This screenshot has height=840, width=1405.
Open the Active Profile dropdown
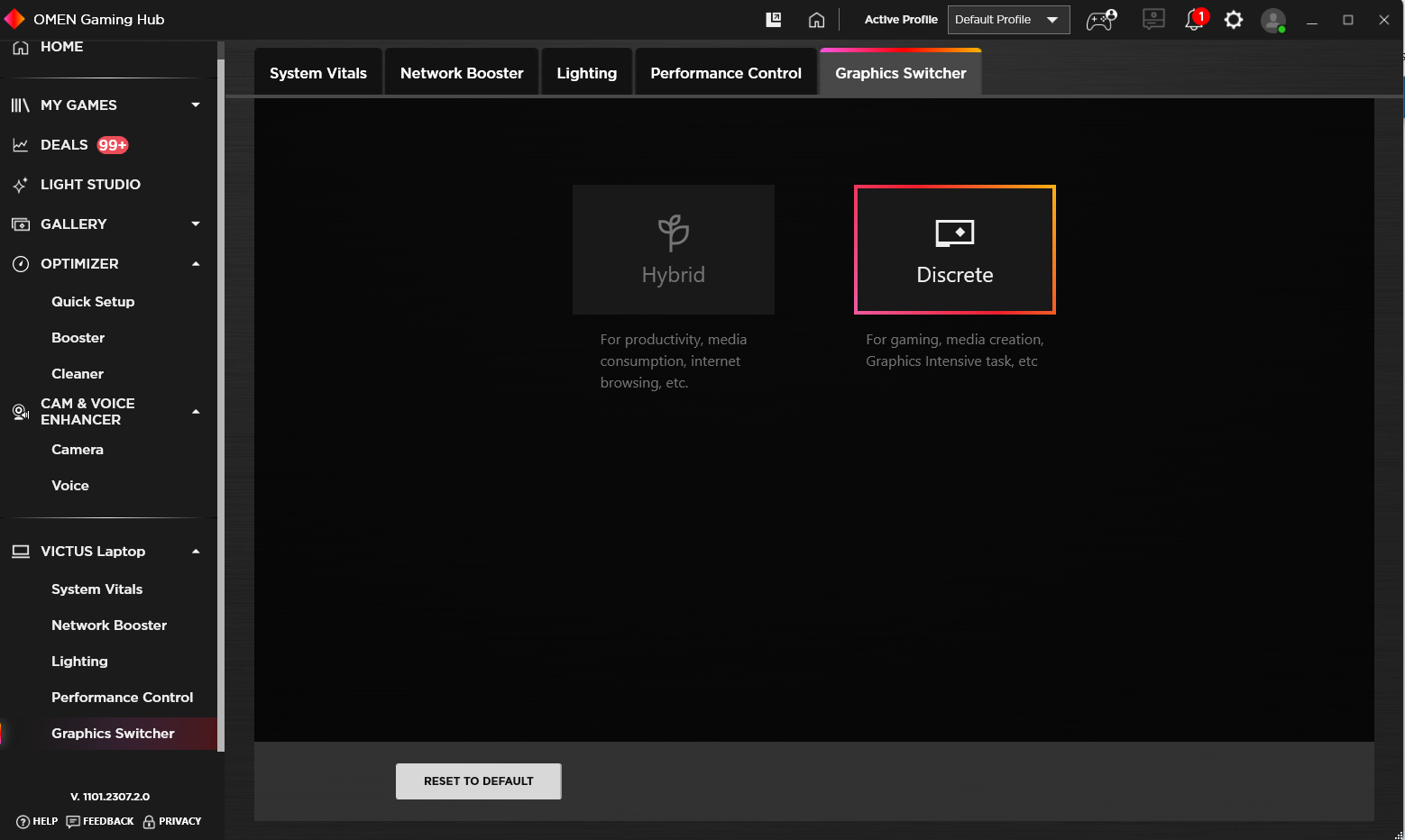1008,20
